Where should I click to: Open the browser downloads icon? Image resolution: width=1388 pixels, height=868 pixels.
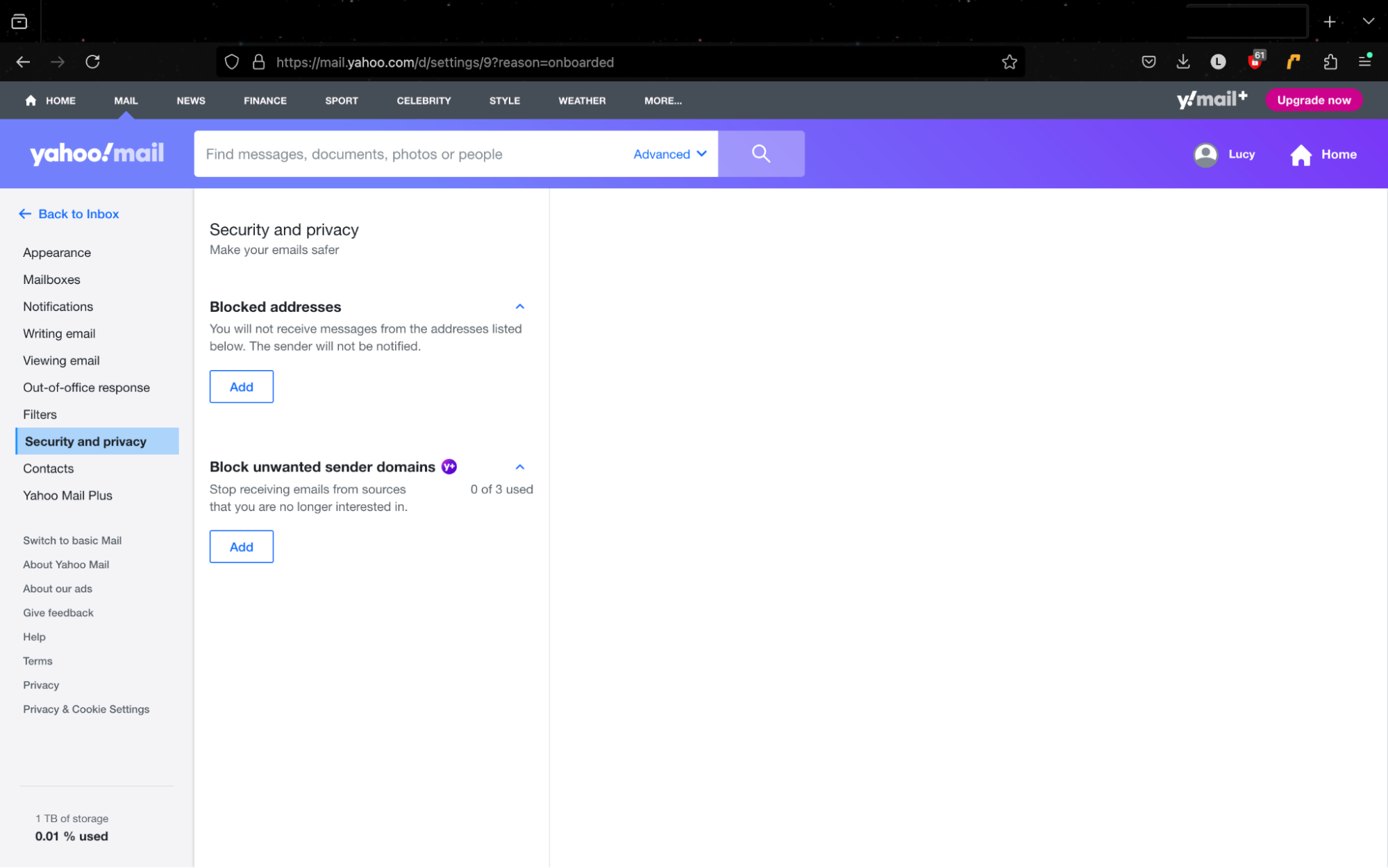[x=1183, y=62]
